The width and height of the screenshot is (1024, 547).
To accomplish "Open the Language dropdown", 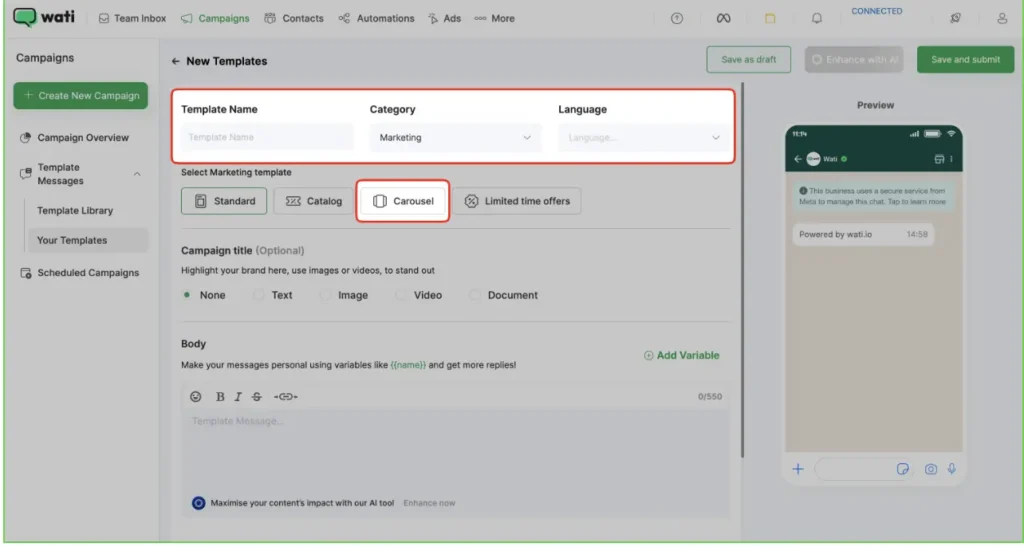I will pos(644,138).
